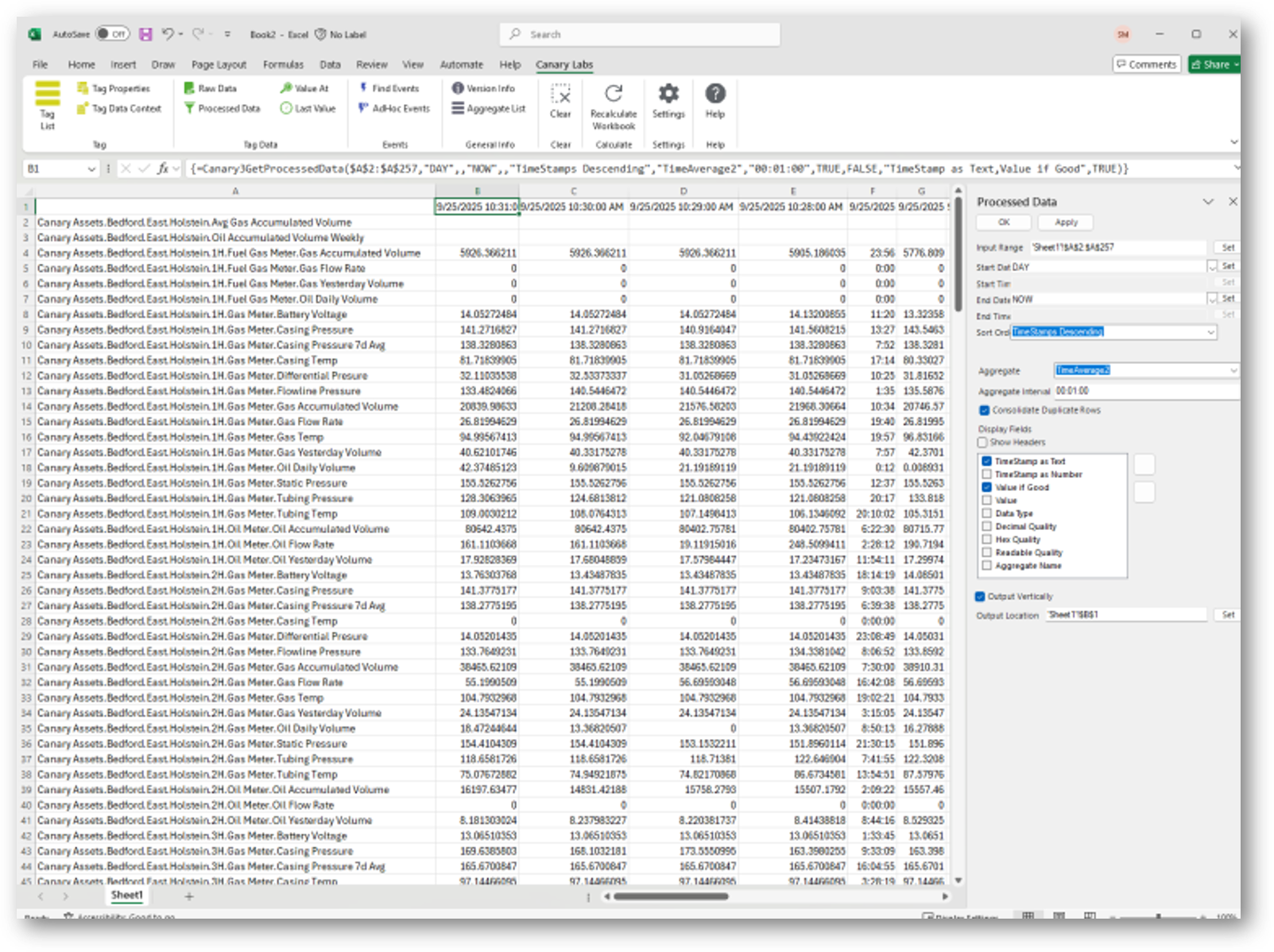Click the Redo icon
1274x952 pixels.
pyautogui.click(x=198, y=34)
